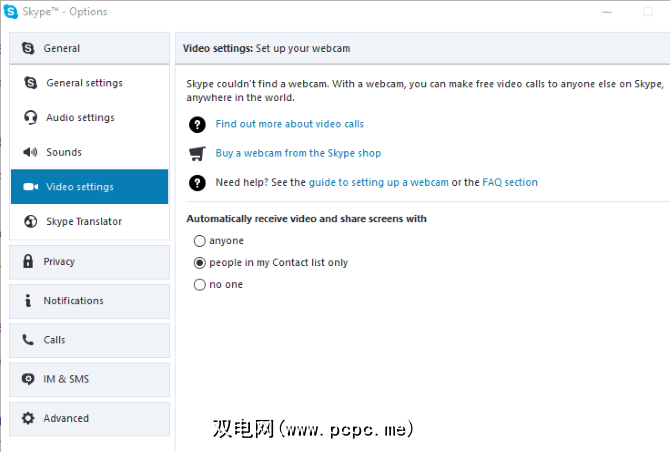Click the shopping cart icon
Viewport: 670px width, 452px height.
tap(197, 153)
